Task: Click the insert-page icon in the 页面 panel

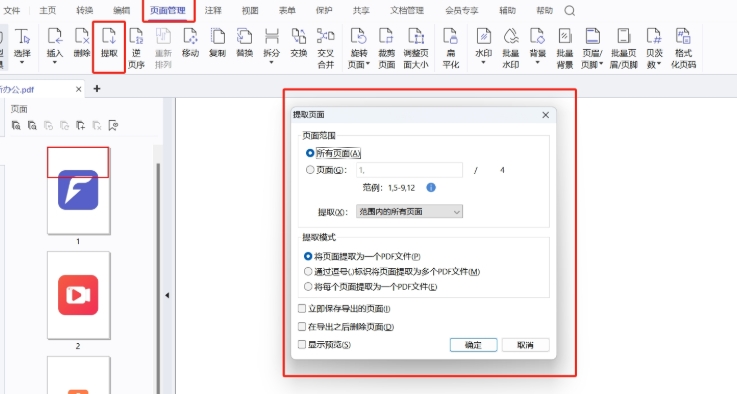Action: tap(81, 126)
